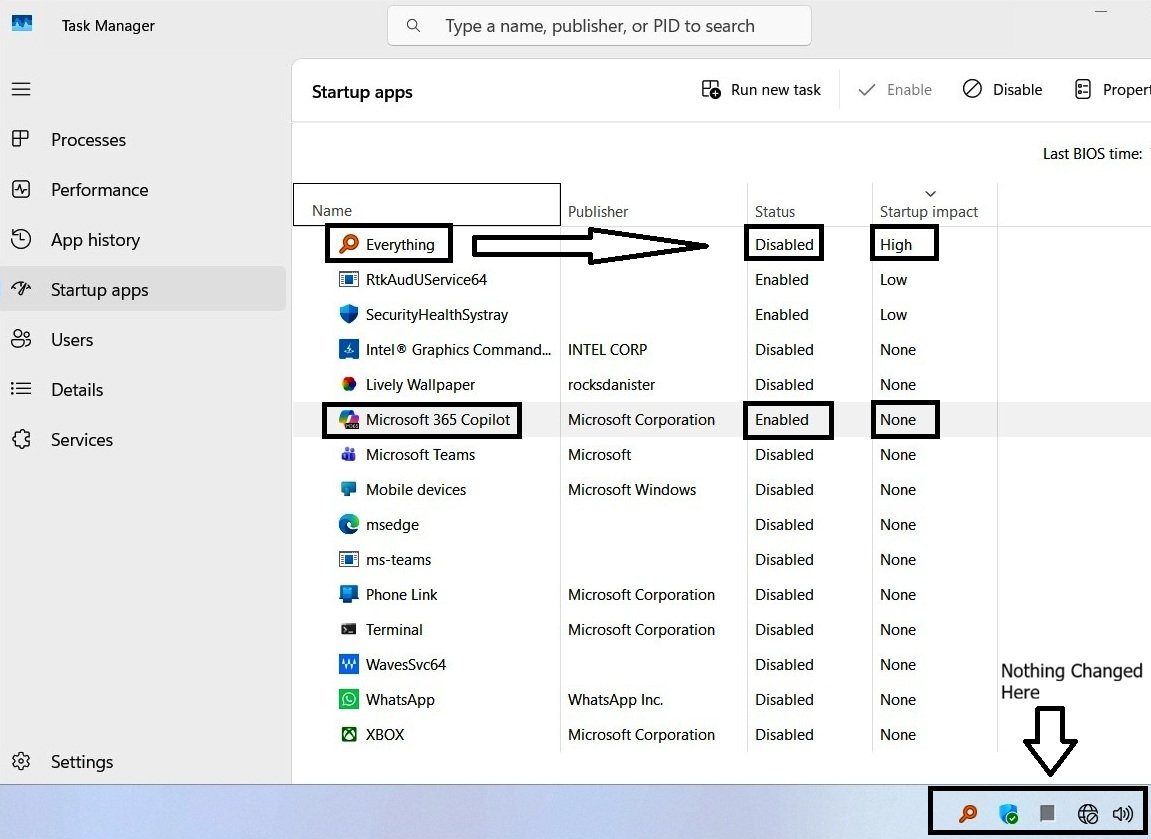Click the SecurityHealthSystray shield icon
This screenshot has height=839, width=1151.
click(349, 314)
